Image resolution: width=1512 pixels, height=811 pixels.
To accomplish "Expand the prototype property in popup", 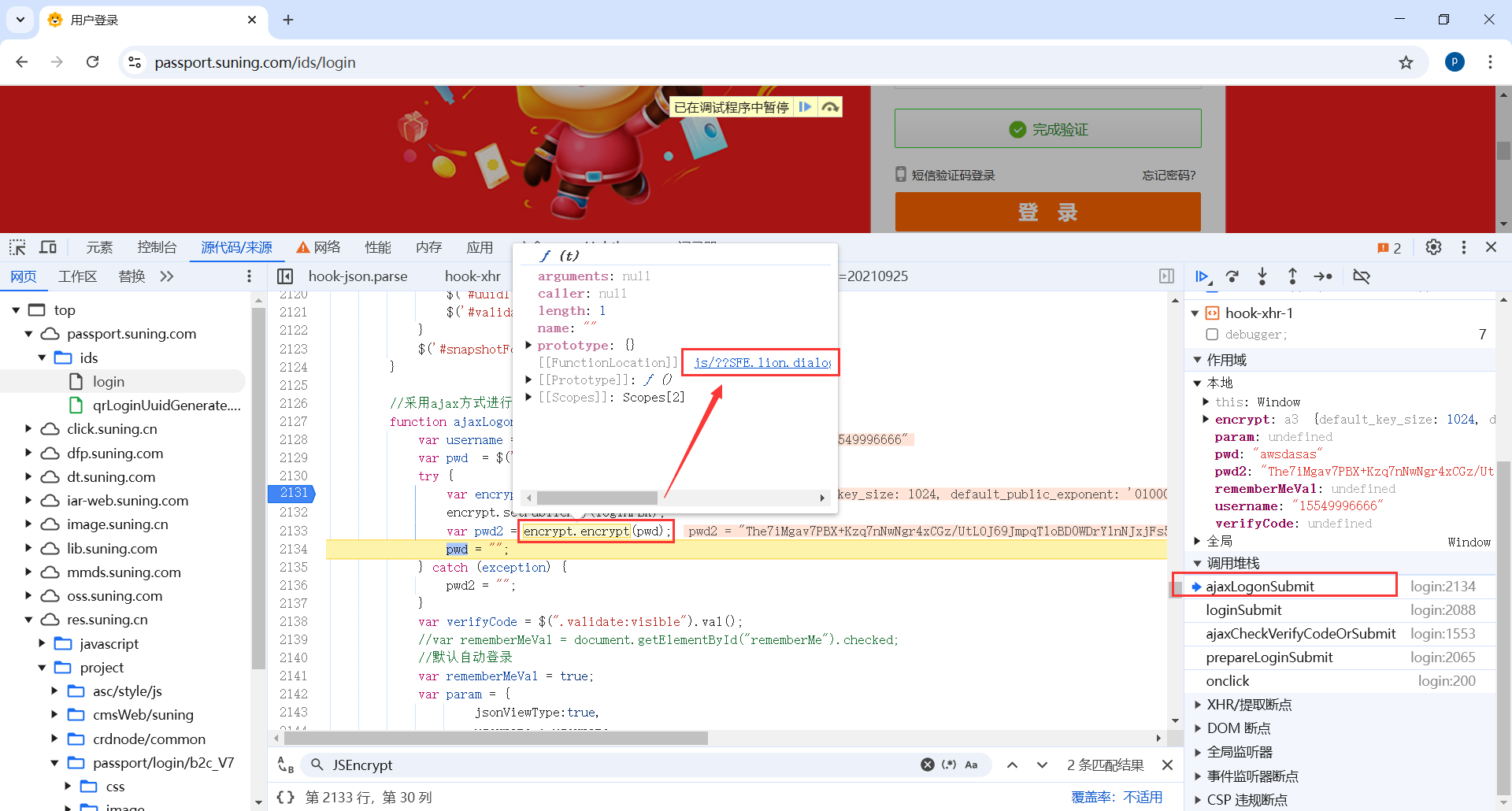I will pyautogui.click(x=528, y=345).
